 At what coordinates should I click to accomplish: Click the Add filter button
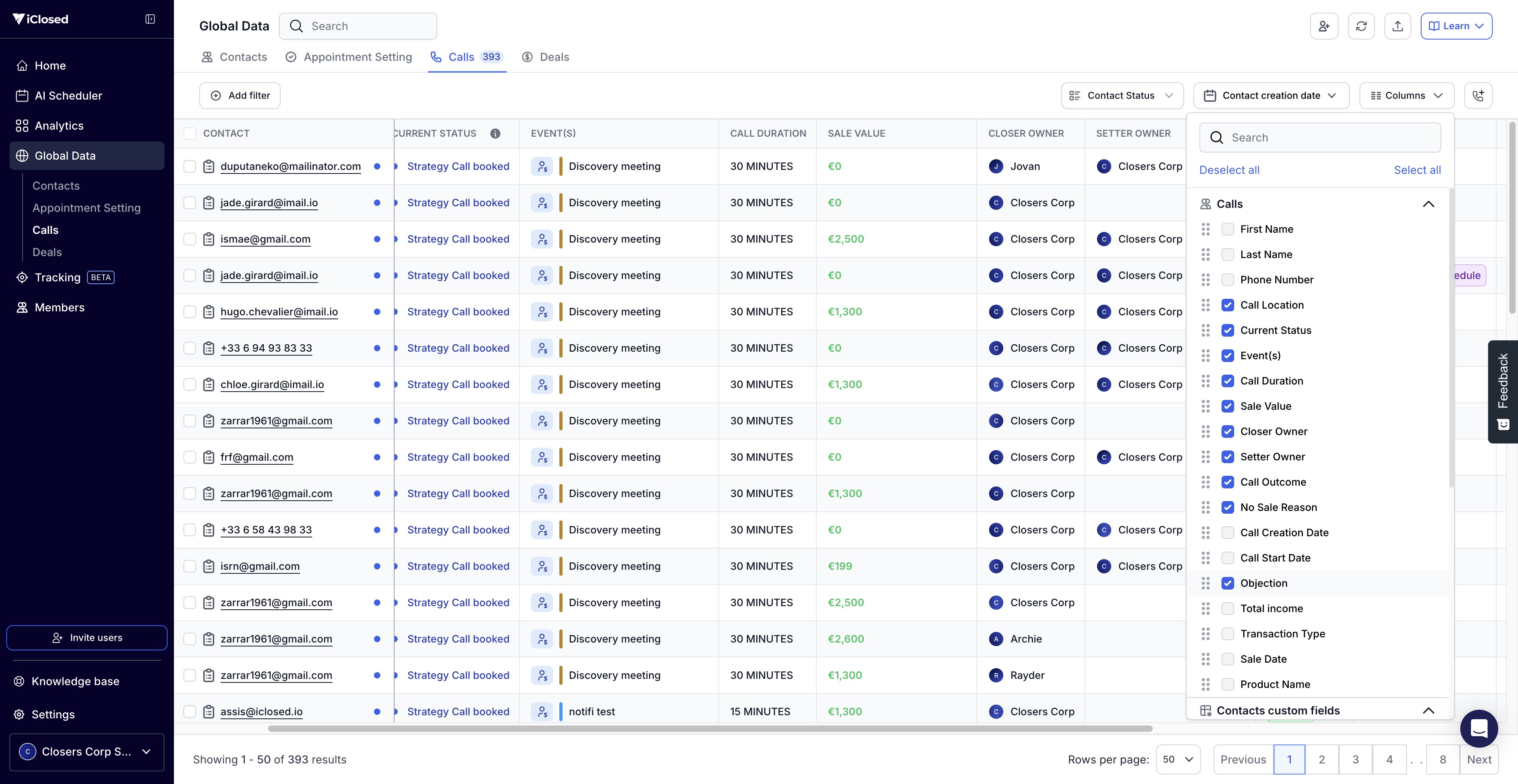[x=240, y=95]
